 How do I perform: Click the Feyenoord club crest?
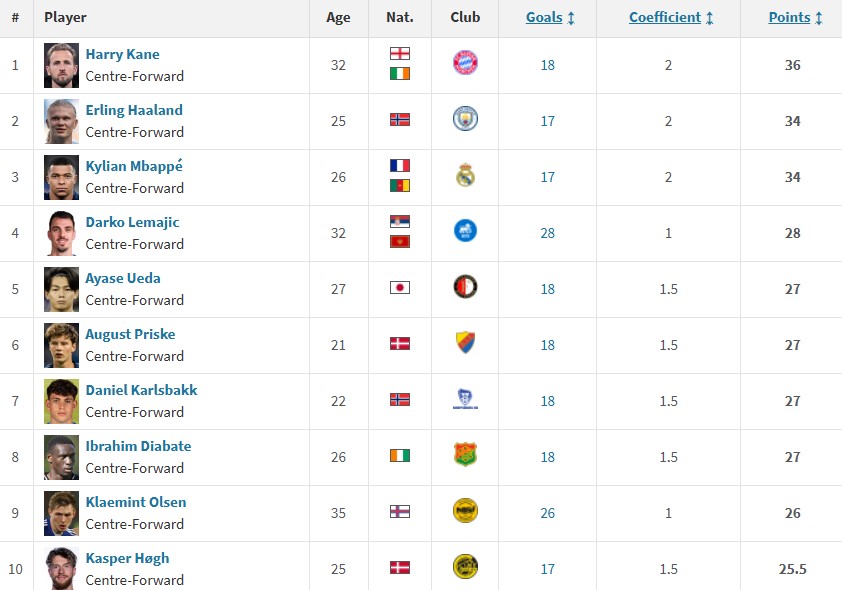click(465, 287)
